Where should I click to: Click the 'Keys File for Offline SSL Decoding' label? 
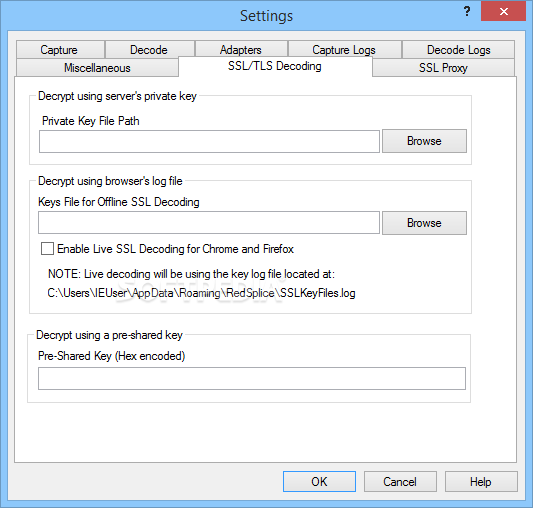click(119, 202)
